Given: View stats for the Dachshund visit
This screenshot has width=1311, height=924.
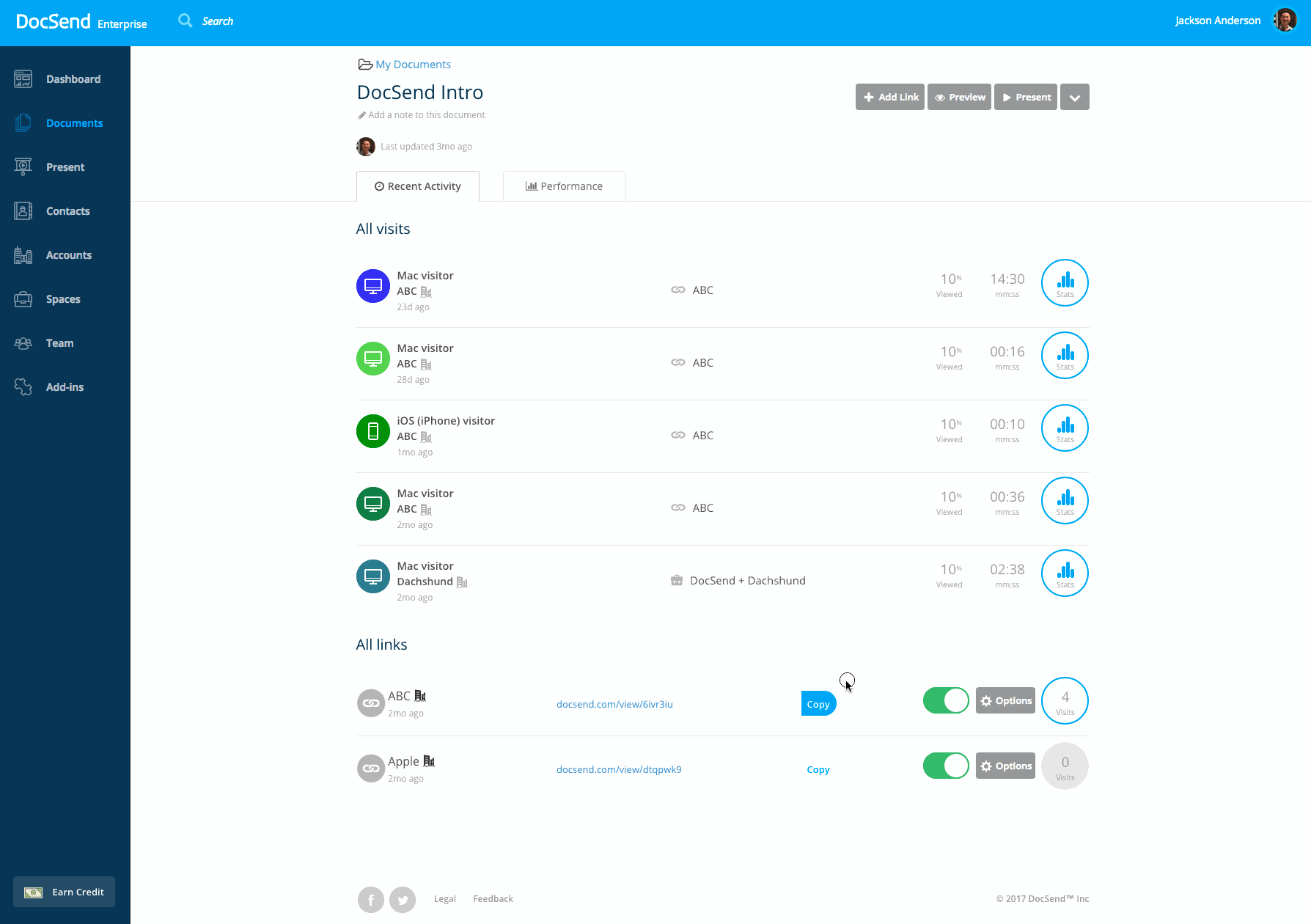Looking at the screenshot, I should [x=1065, y=573].
